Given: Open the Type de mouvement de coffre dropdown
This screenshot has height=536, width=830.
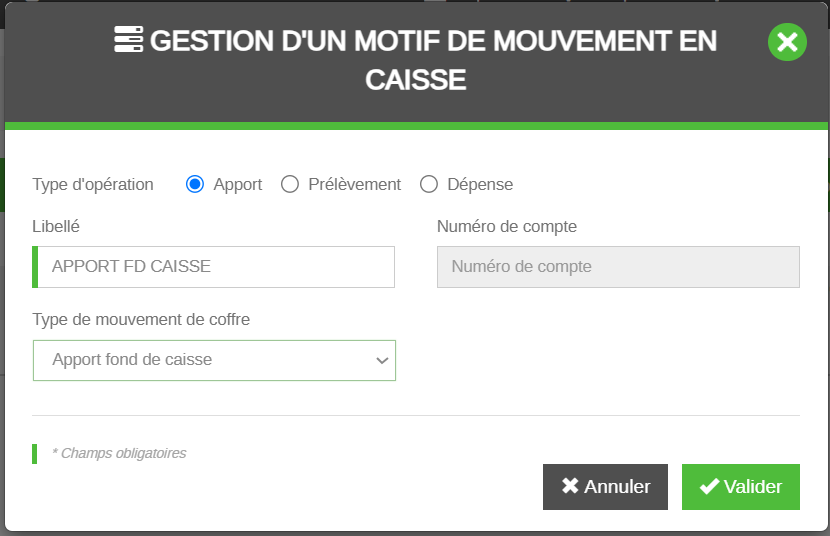Looking at the screenshot, I should [x=214, y=360].
